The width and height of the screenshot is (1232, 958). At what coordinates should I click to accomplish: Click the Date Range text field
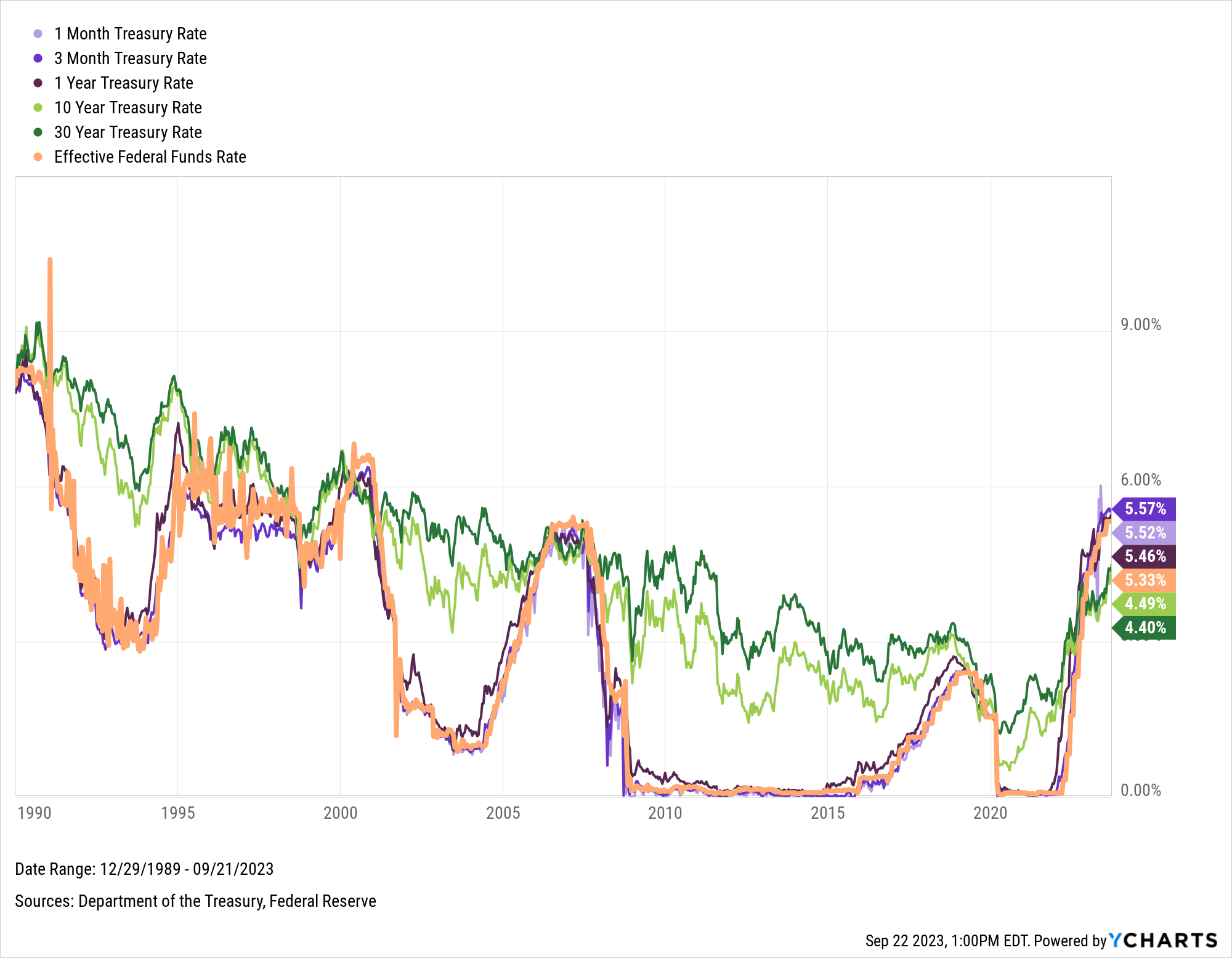145,869
